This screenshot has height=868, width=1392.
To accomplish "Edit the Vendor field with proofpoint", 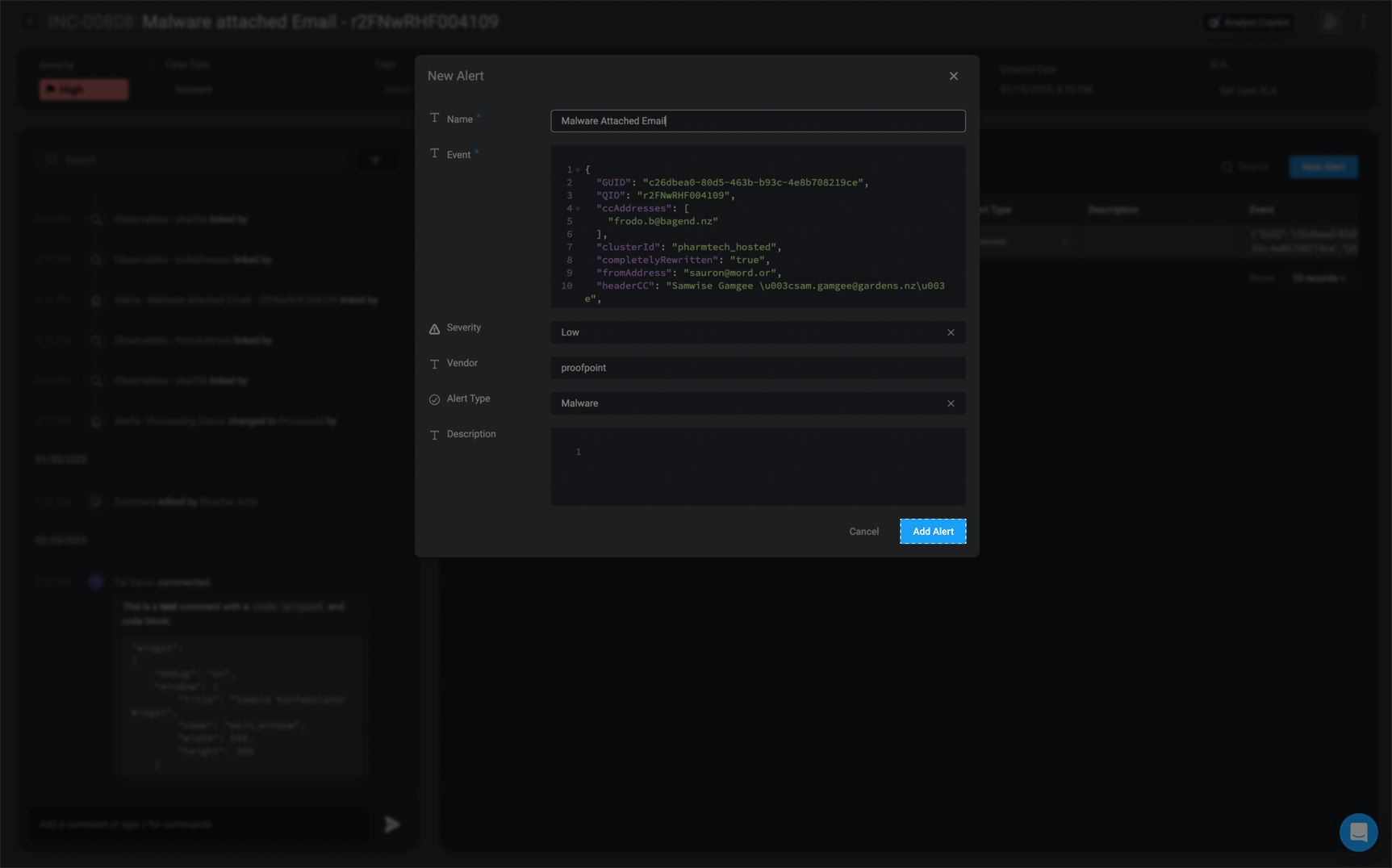I will tap(758, 368).
